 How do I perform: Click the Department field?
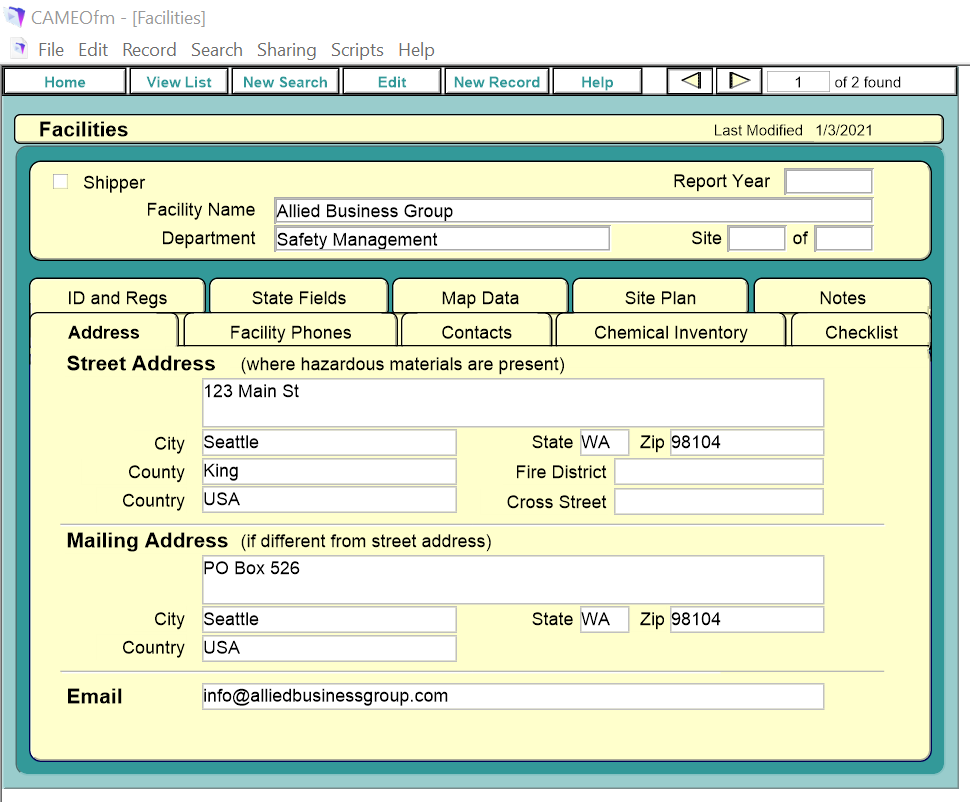(442, 239)
